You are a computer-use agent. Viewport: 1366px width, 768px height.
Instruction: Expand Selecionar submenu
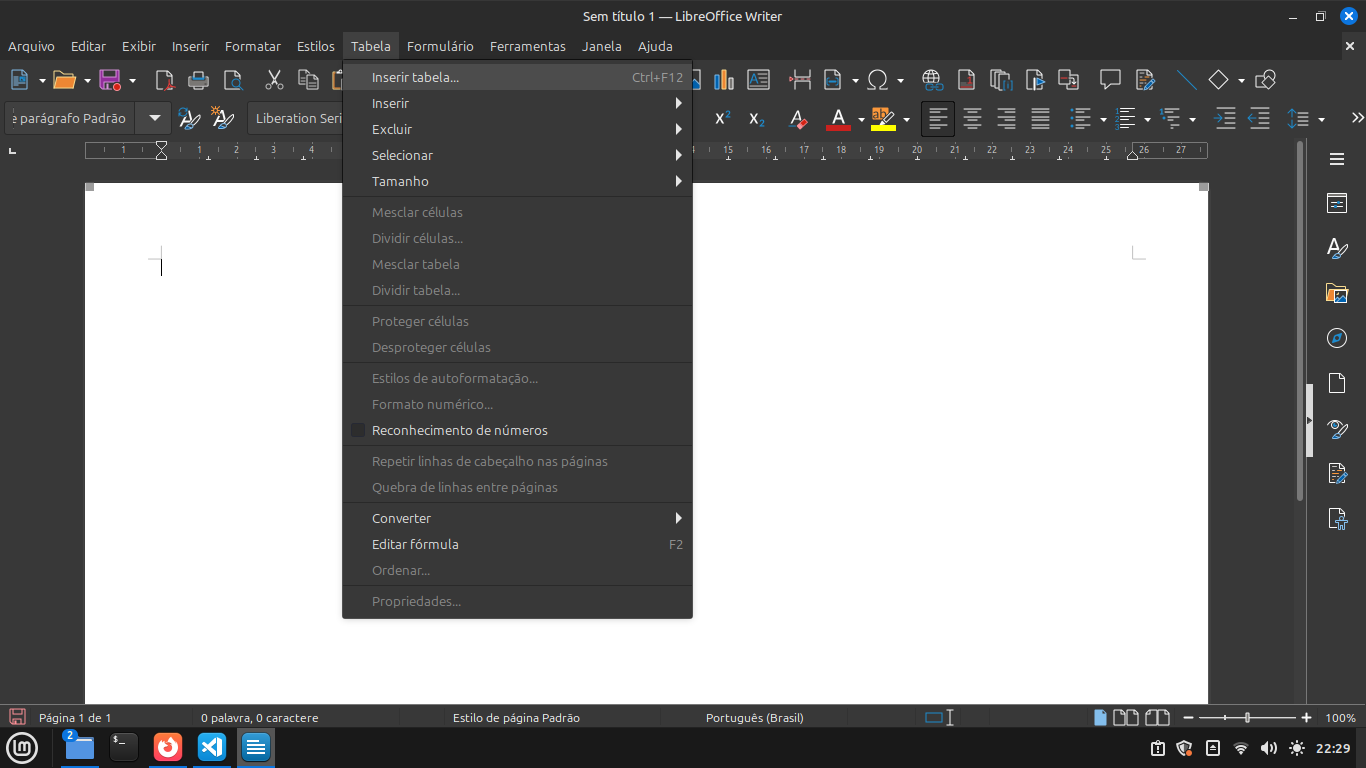click(x=517, y=155)
